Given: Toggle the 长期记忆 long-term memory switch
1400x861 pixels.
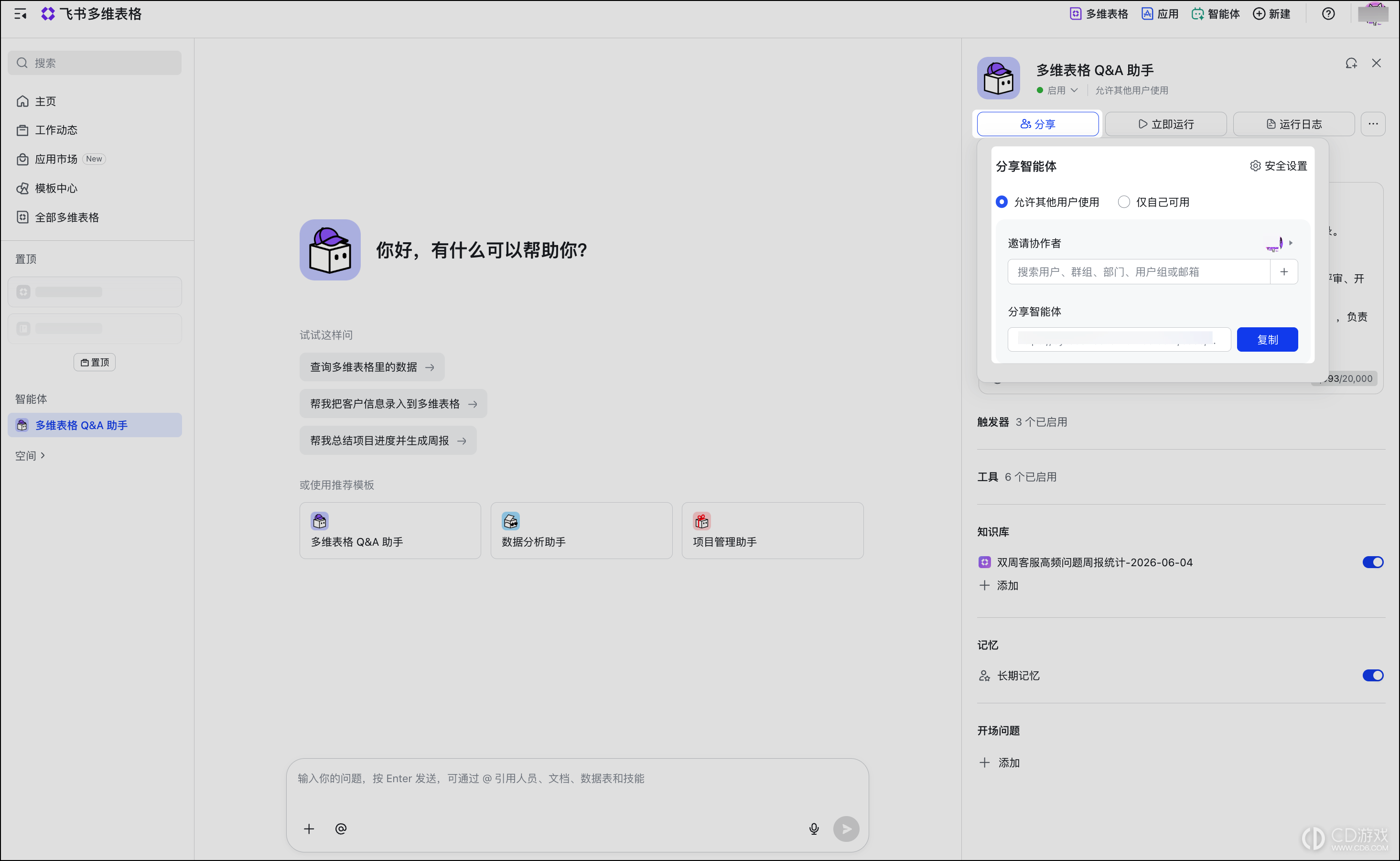Looking at the screenshot, I should [x=1373, y=675].
